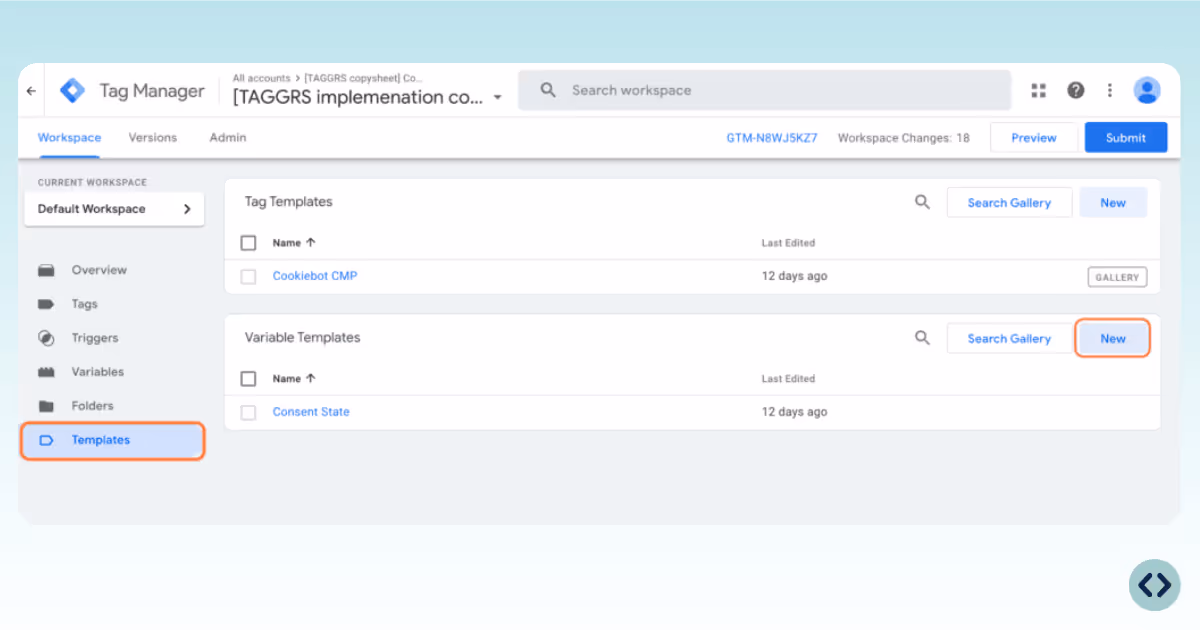Screen dimensions: 1200x630
Task: Switch to the Admin tab
Action: coord(228,138)
